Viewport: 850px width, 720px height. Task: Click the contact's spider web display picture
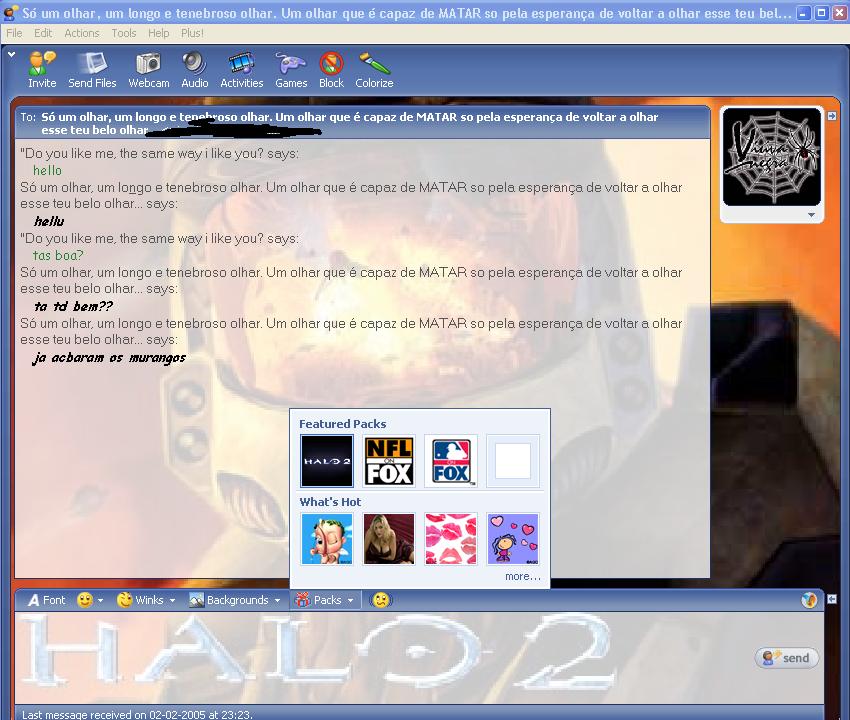click(x=772, y=157)
